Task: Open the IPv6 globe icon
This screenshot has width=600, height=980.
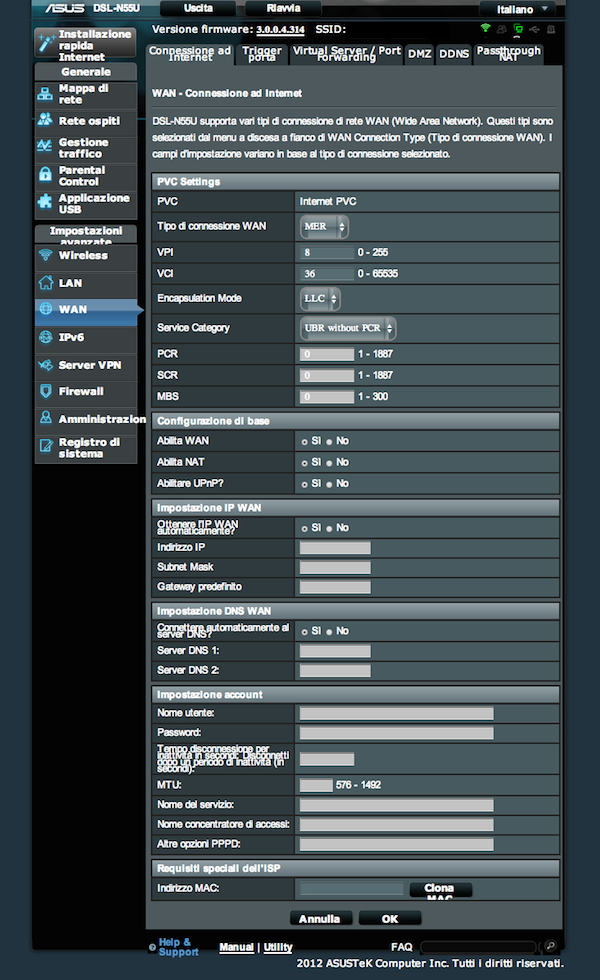Action: pos(46,338)
